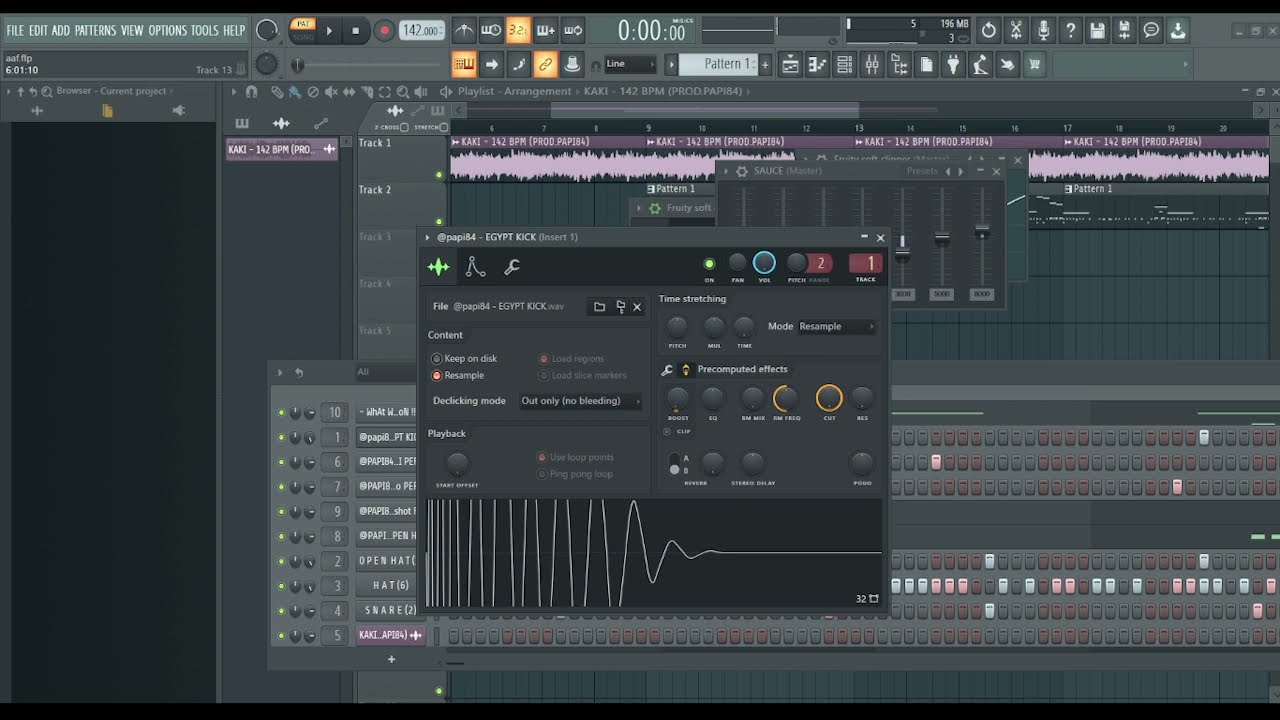
Task: Click the CUT knob under Precomputed effects
Action: (829, 398)
